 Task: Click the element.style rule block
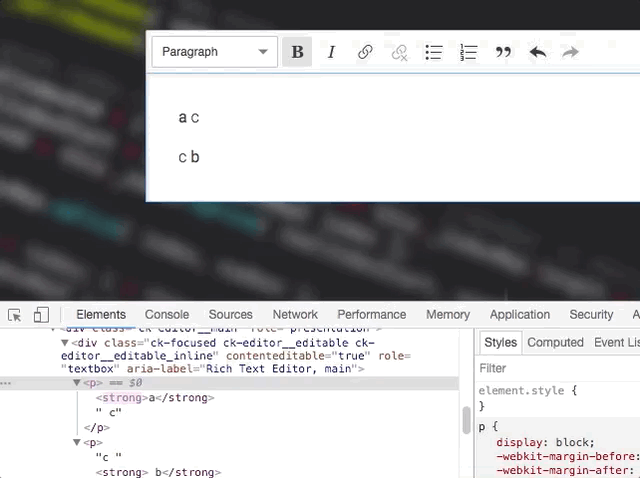pos(528,398)
